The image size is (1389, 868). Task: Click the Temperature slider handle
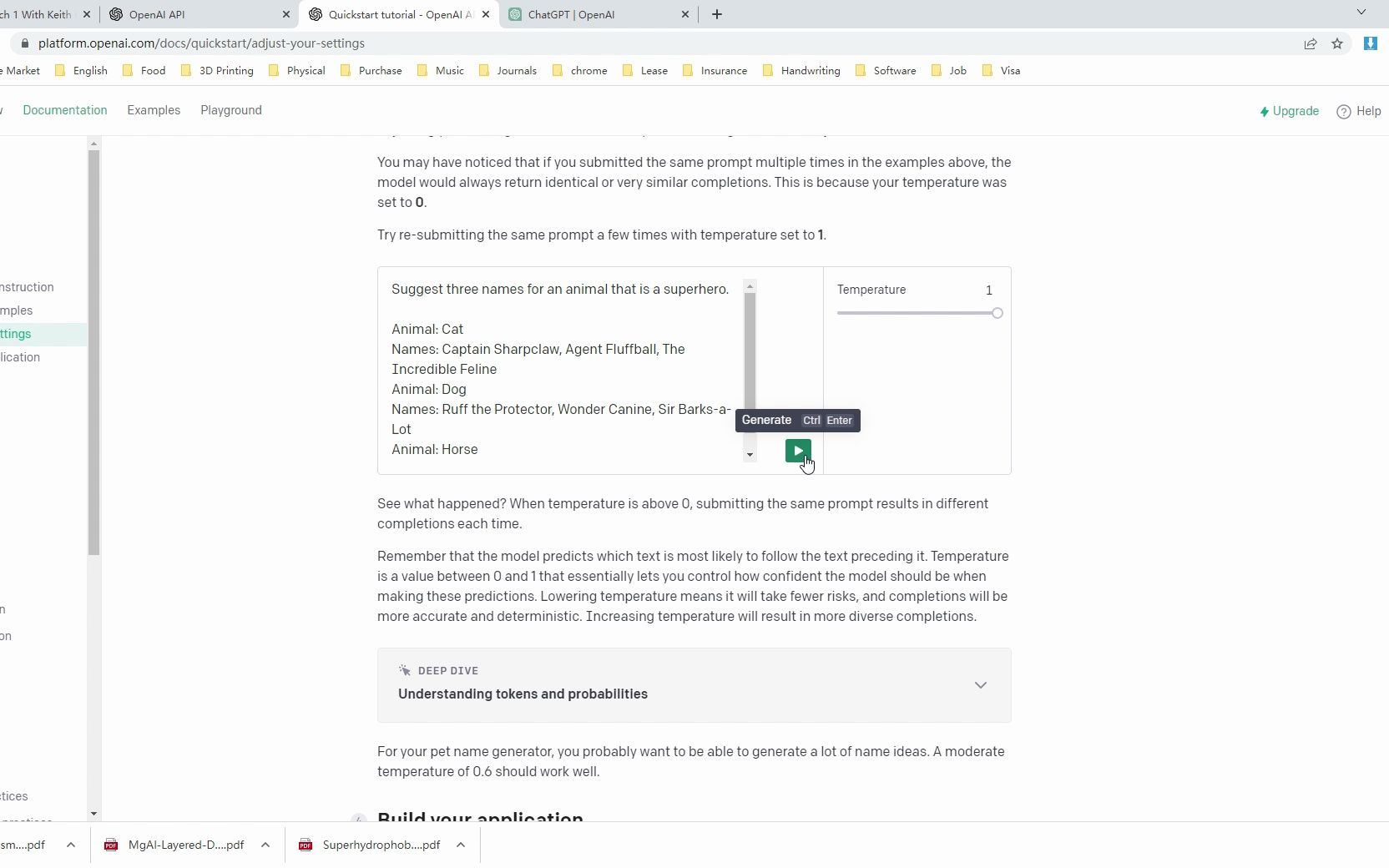(997, 313)
